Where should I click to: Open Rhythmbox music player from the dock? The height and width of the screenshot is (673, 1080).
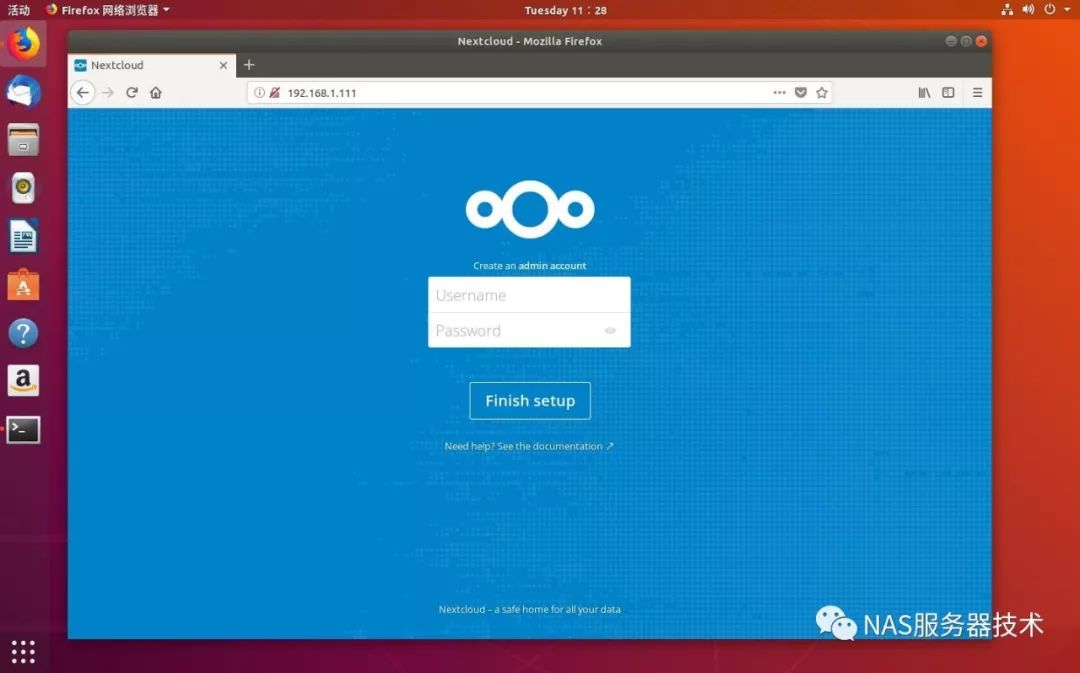click(x=23, y=188)
